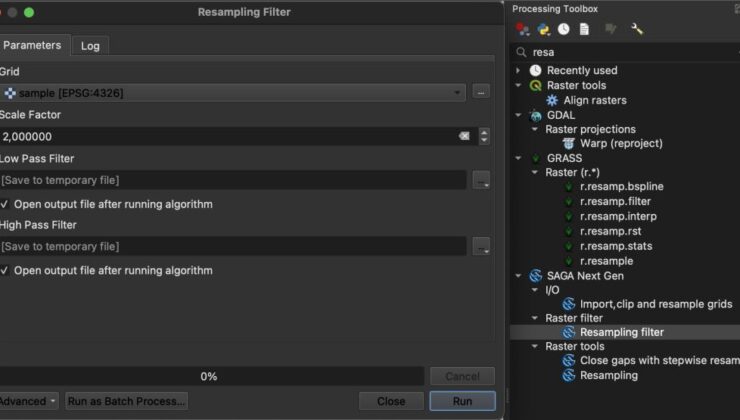Open Processing options wrench icon
Viewport: 740px width, 420px height.
637,29
